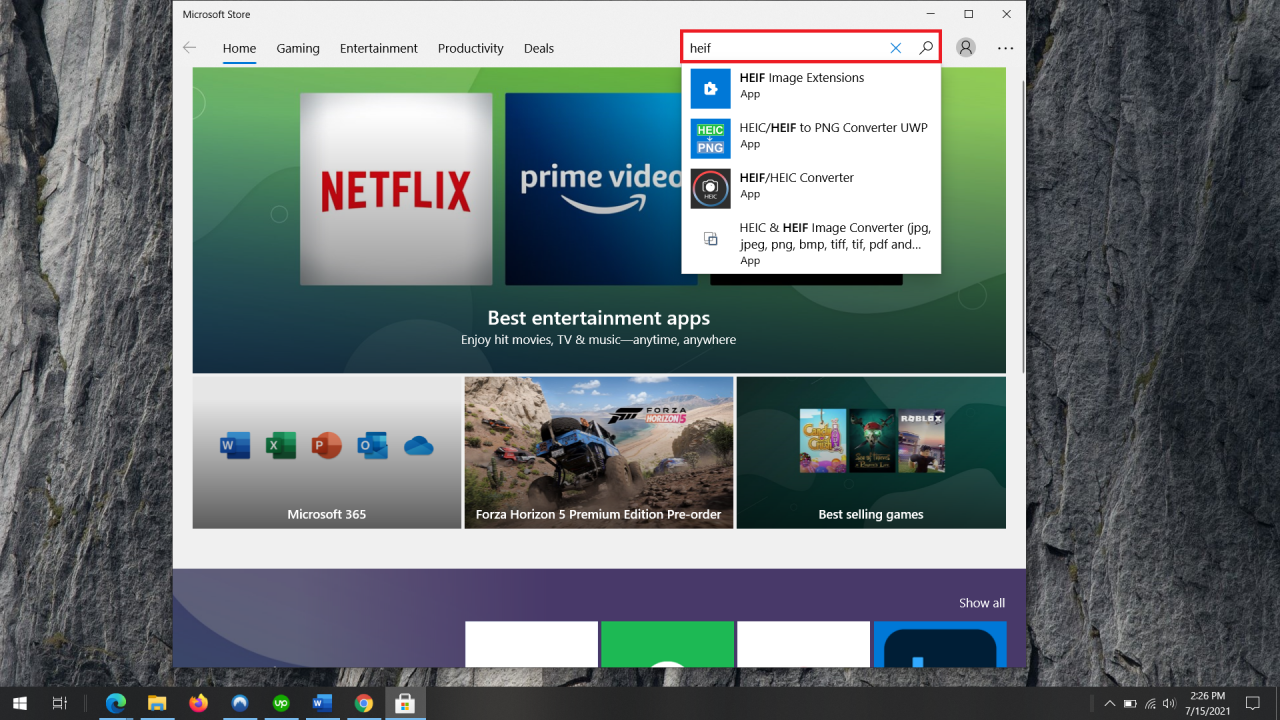
Task: Open the user account icon
Action: click(965, 47)
